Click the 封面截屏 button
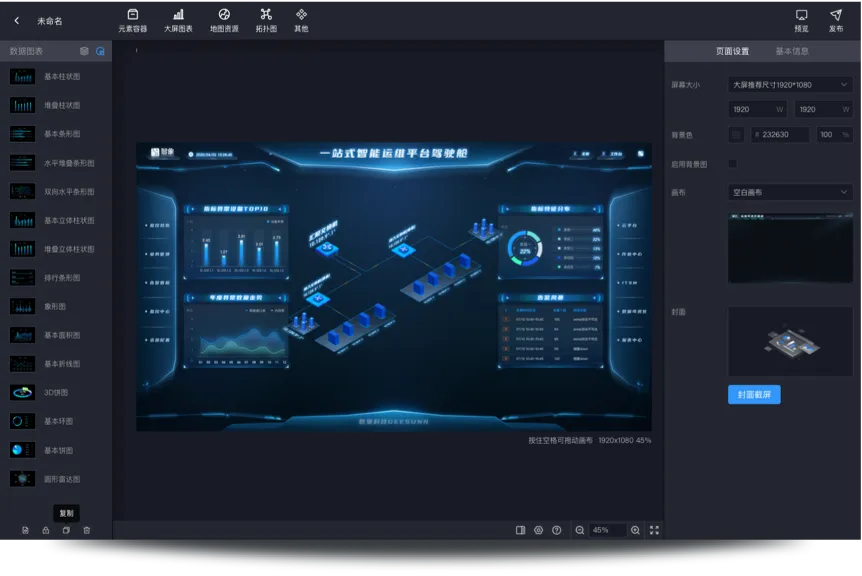The width and height of the screenshot is (862, 576). 754,395
